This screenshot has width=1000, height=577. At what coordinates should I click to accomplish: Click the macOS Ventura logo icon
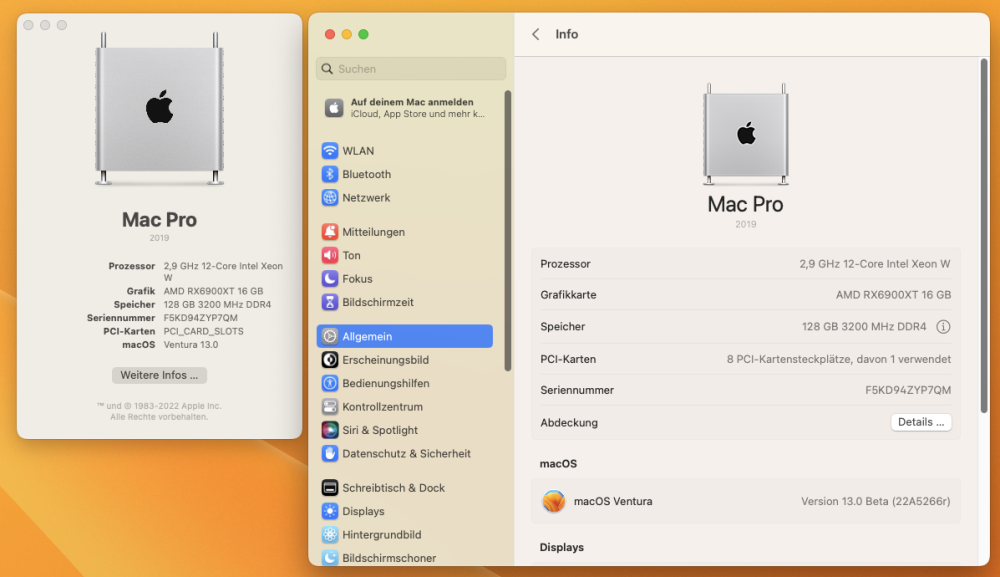click(554, 501)
